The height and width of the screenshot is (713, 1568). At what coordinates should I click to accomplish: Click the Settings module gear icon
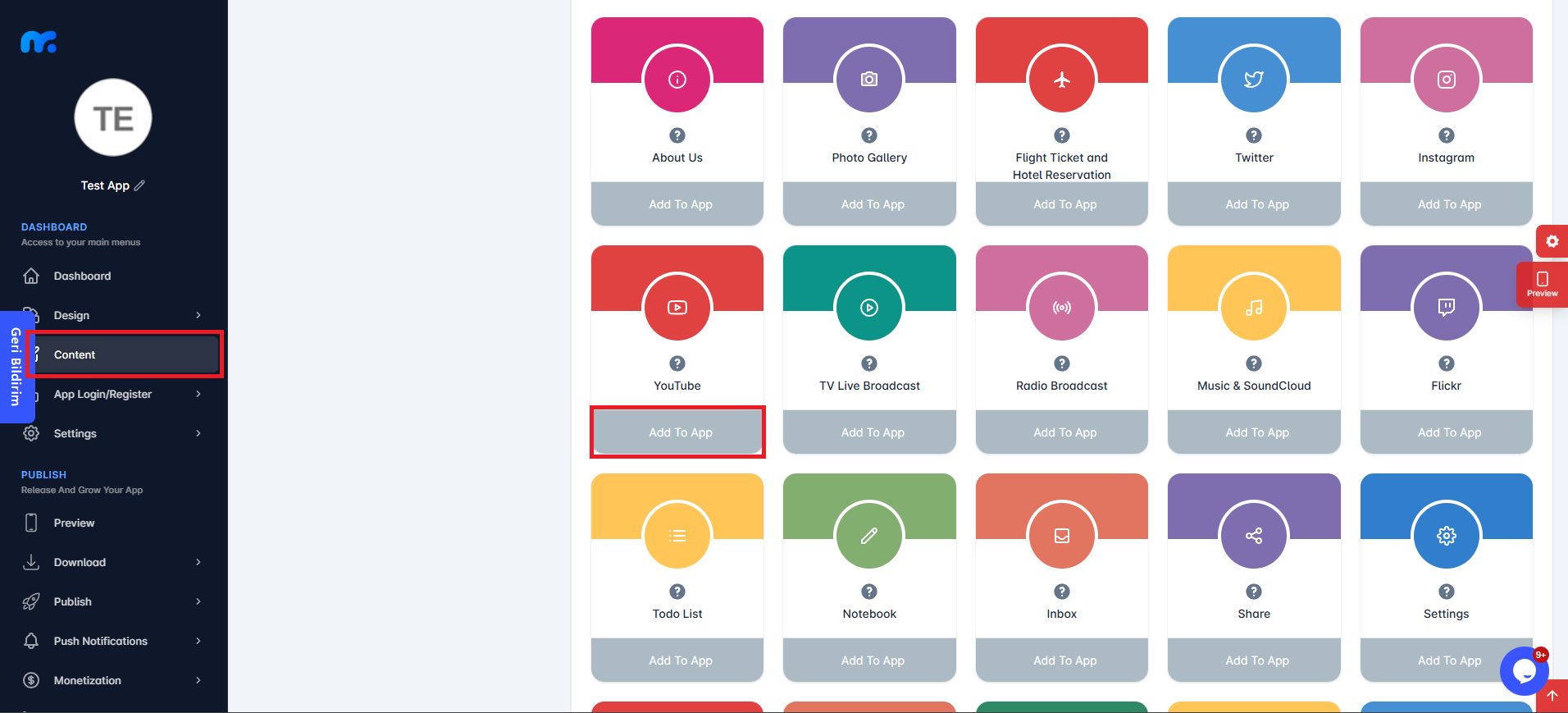tap(1447, 536)
